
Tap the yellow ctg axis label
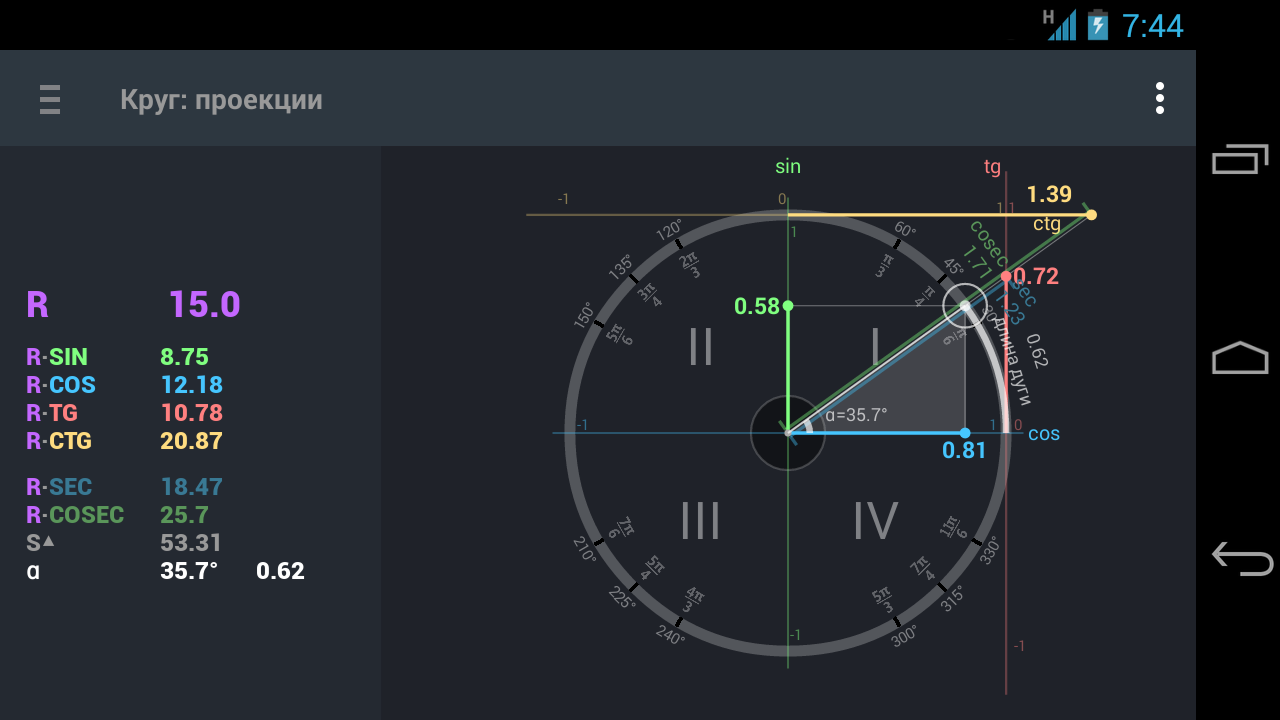[x=1047, y=224]
